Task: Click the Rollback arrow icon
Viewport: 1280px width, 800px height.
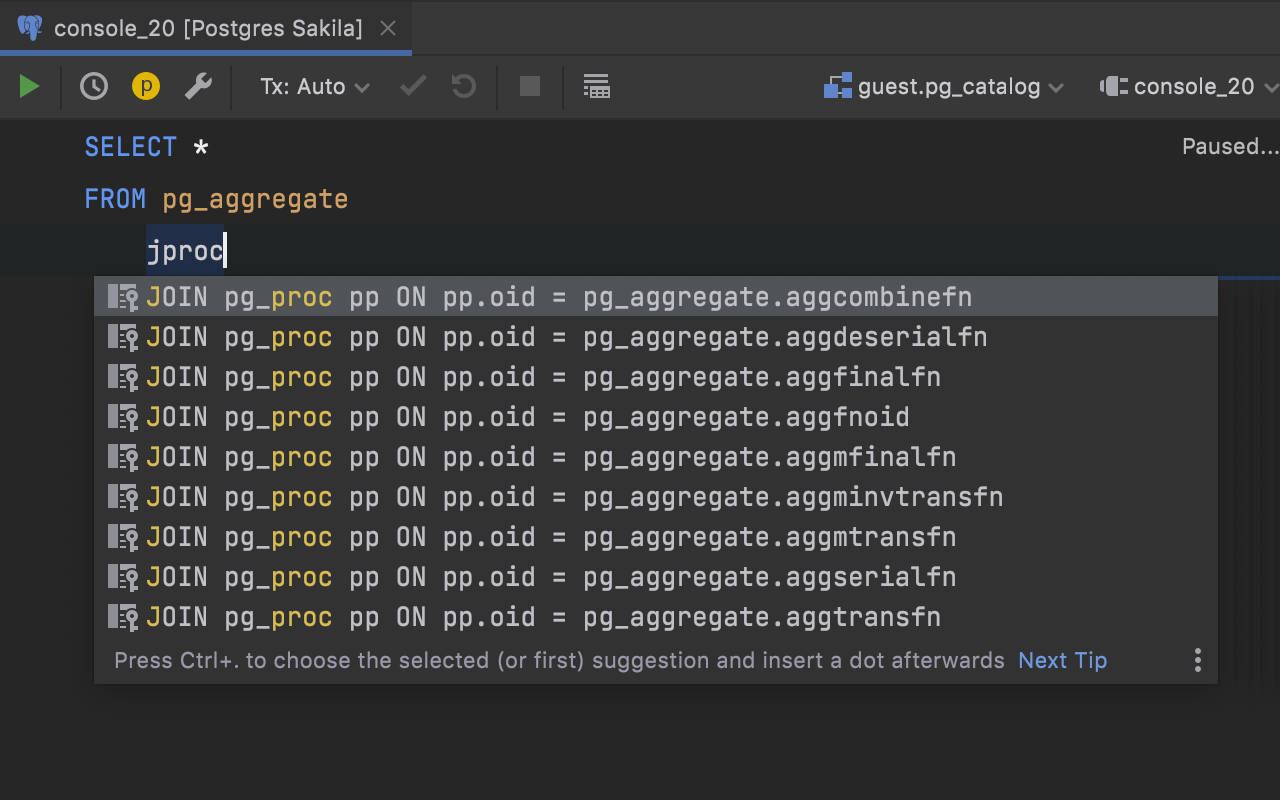Action: (464, 87)
